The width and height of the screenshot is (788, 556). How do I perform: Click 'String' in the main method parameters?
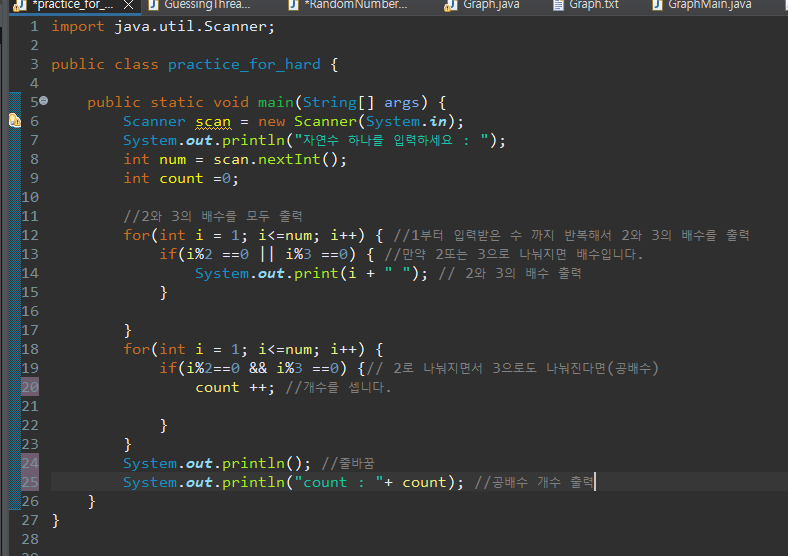329,103
